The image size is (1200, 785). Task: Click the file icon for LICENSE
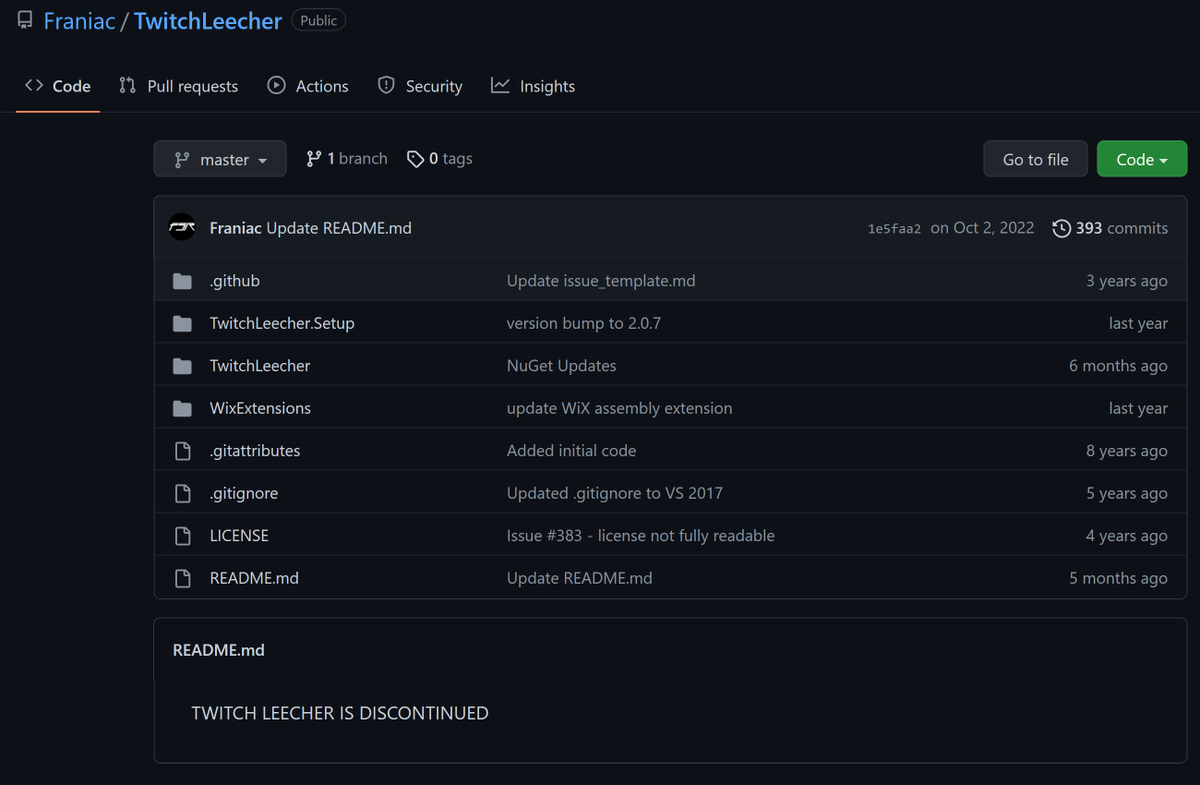[x=182, y=536]
